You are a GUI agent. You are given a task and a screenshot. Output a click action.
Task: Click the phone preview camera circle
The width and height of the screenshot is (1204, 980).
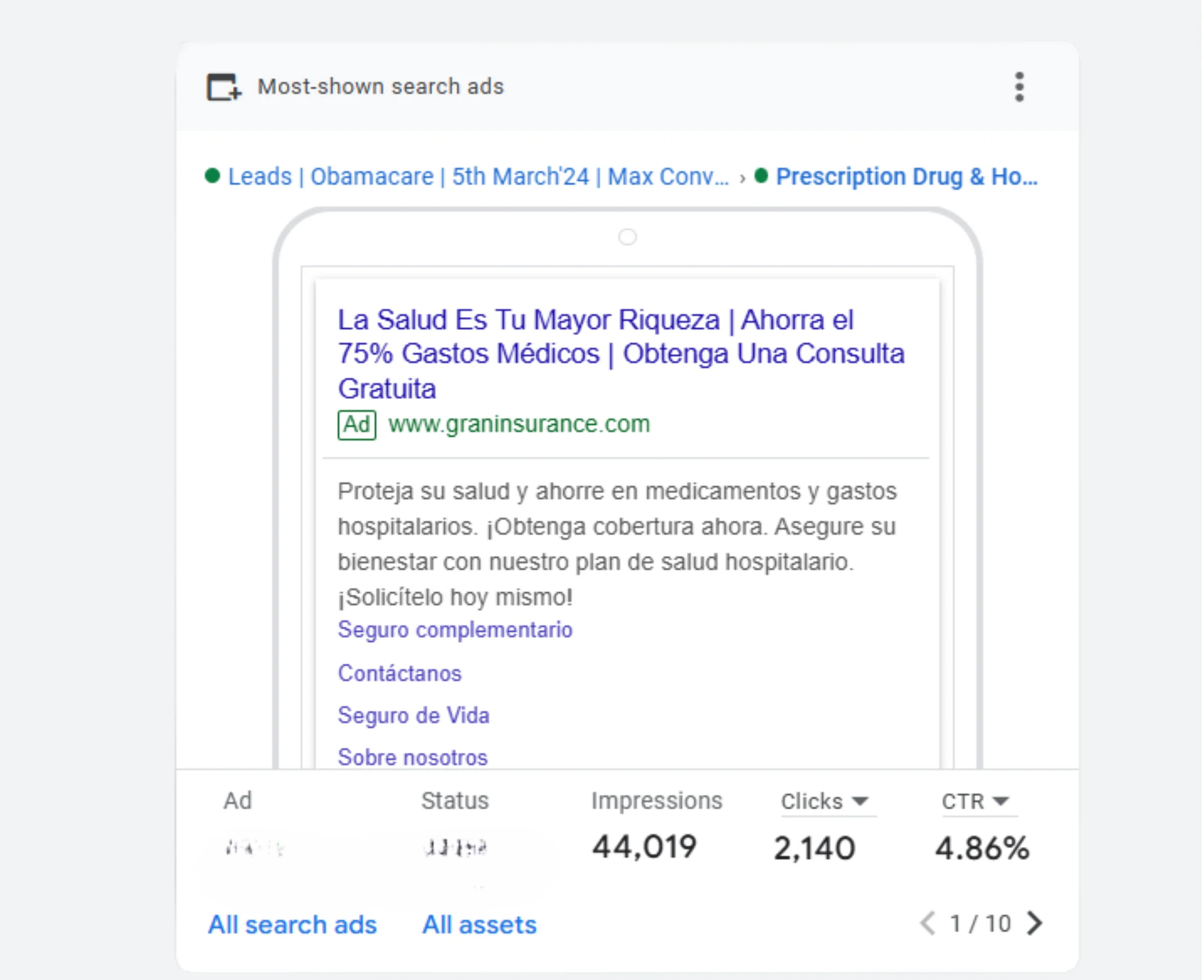click(627, 237)
